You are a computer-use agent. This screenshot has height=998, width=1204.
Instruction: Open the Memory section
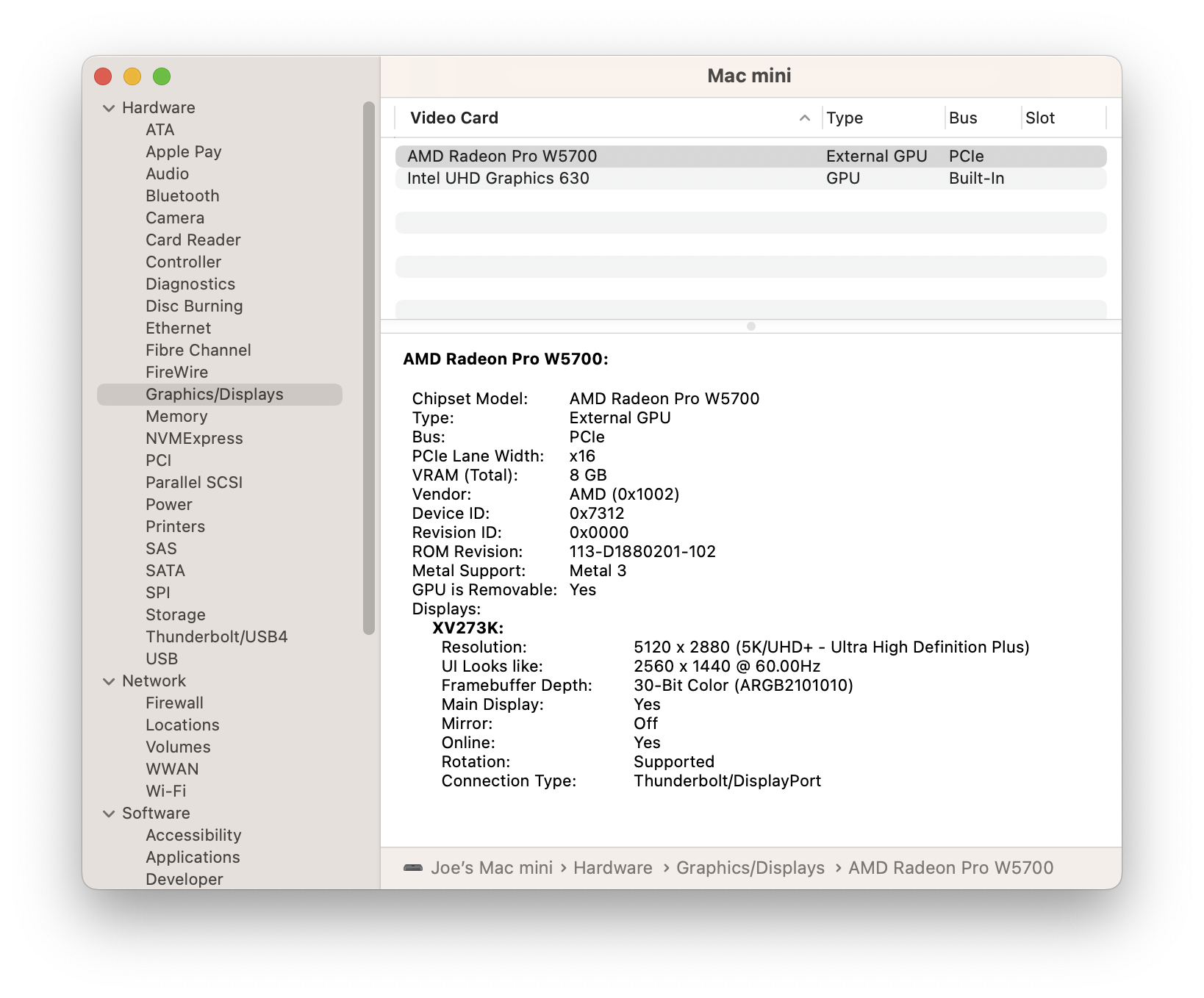coord(176,417)
